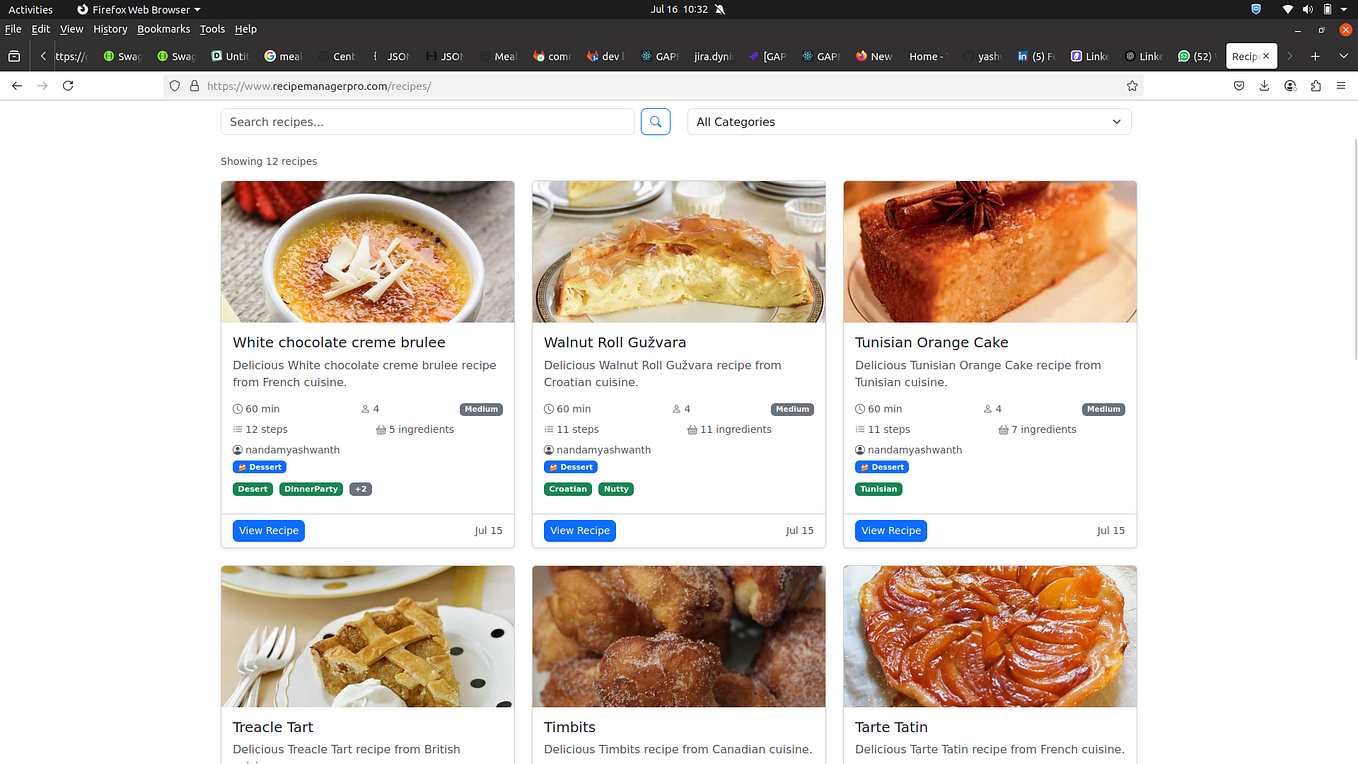Click the battery icon in system tray

1327,9
